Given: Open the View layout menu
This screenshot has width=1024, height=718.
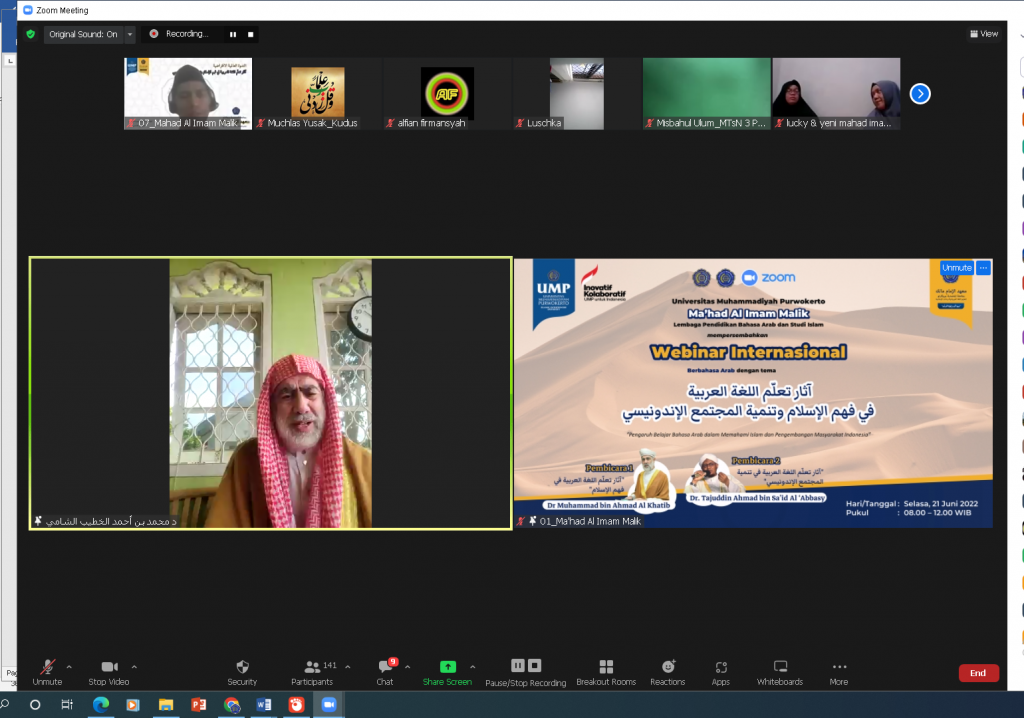Looking at the screenshot, I should click(x=984, y=34).
